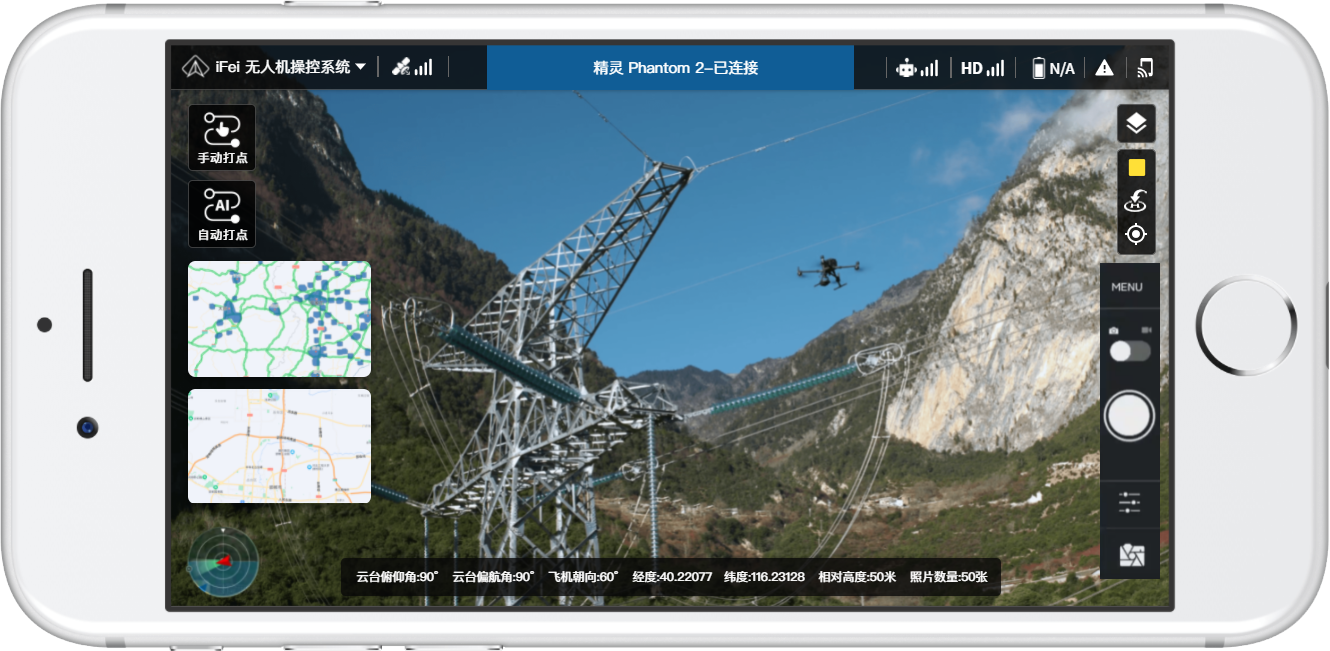
Task: Open camera settings sliders icon
Action: pos(1130,503)
